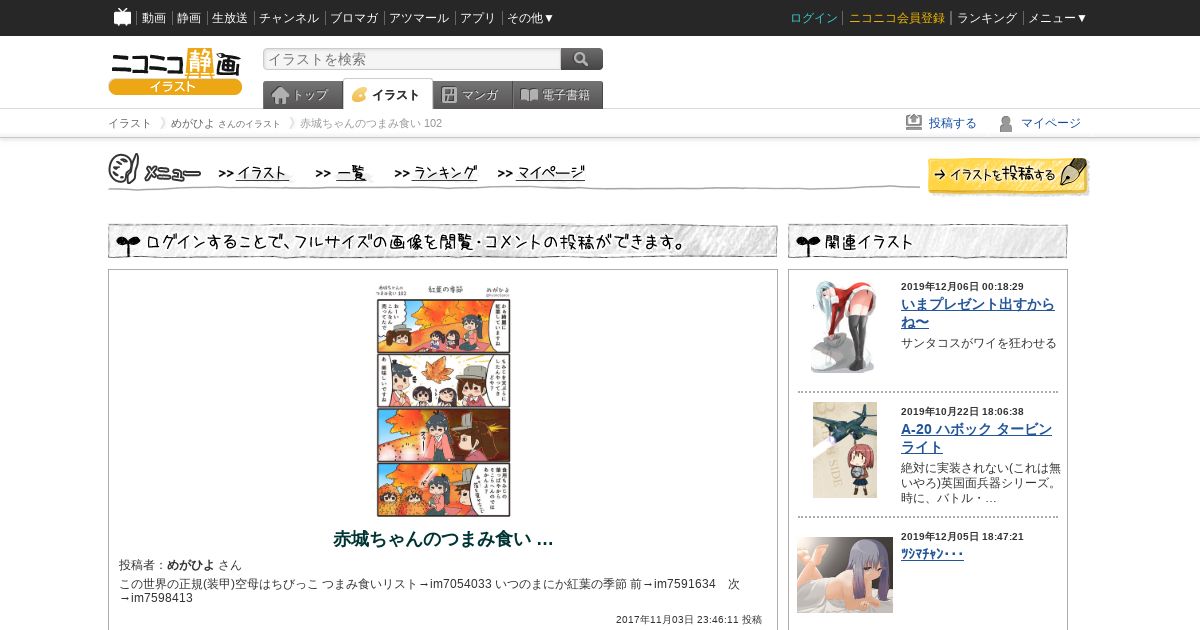Click the 投稿する link
The height and width of the screenshot is (630, 1200).
pyautogui.click(x=953, y=123)
